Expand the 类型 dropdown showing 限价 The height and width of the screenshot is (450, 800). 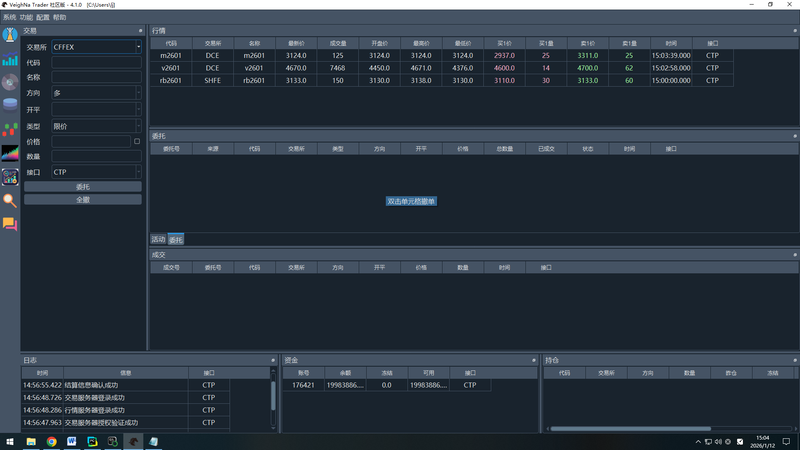(x=96, y=127)
